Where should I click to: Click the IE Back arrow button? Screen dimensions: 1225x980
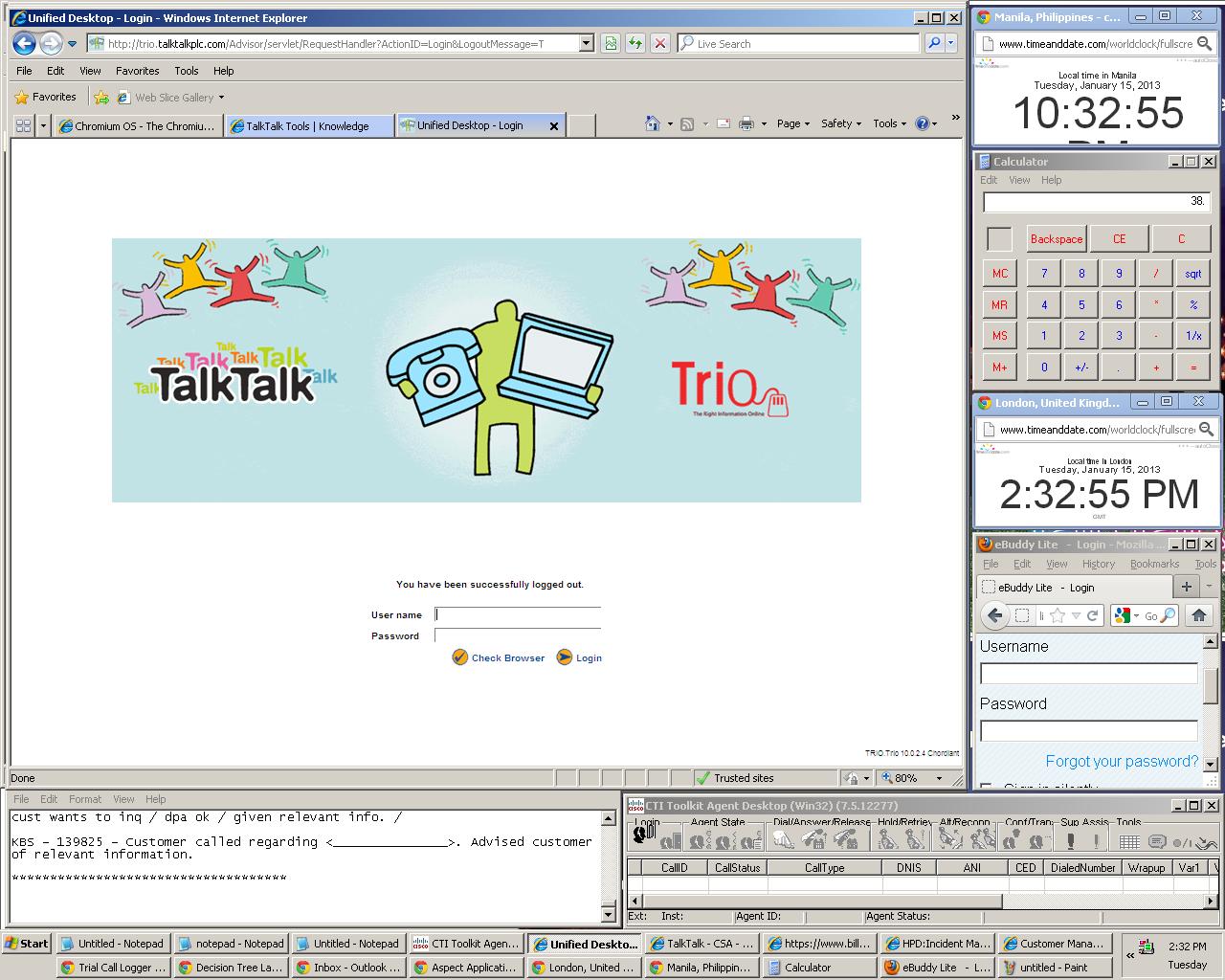tap(24, 43)
